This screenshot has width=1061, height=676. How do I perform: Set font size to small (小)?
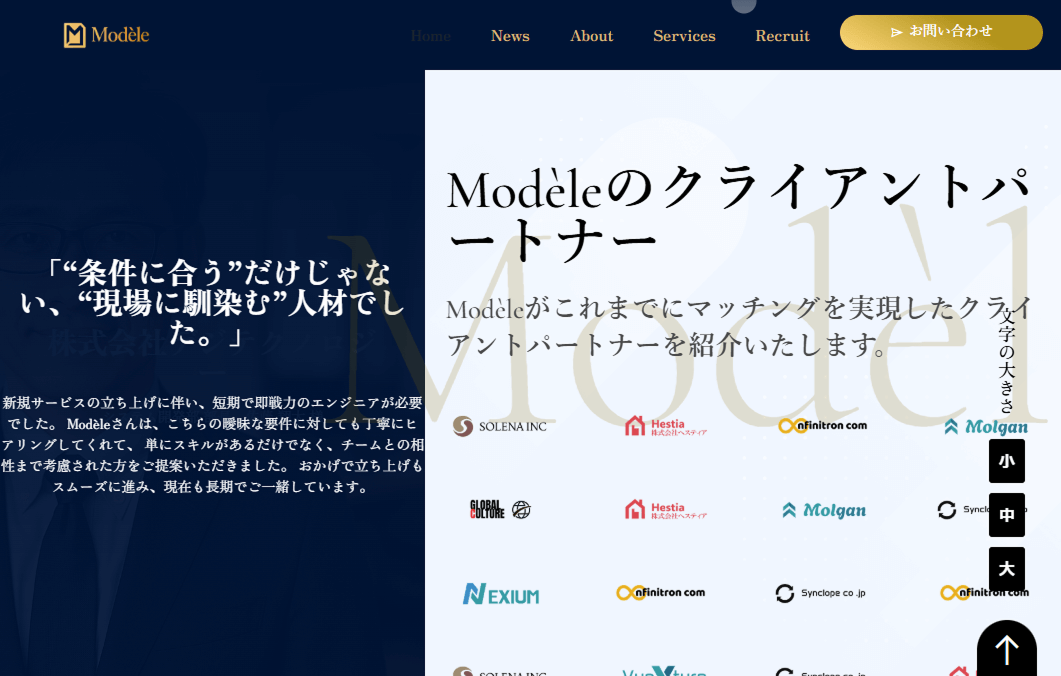click(1006, 461)
